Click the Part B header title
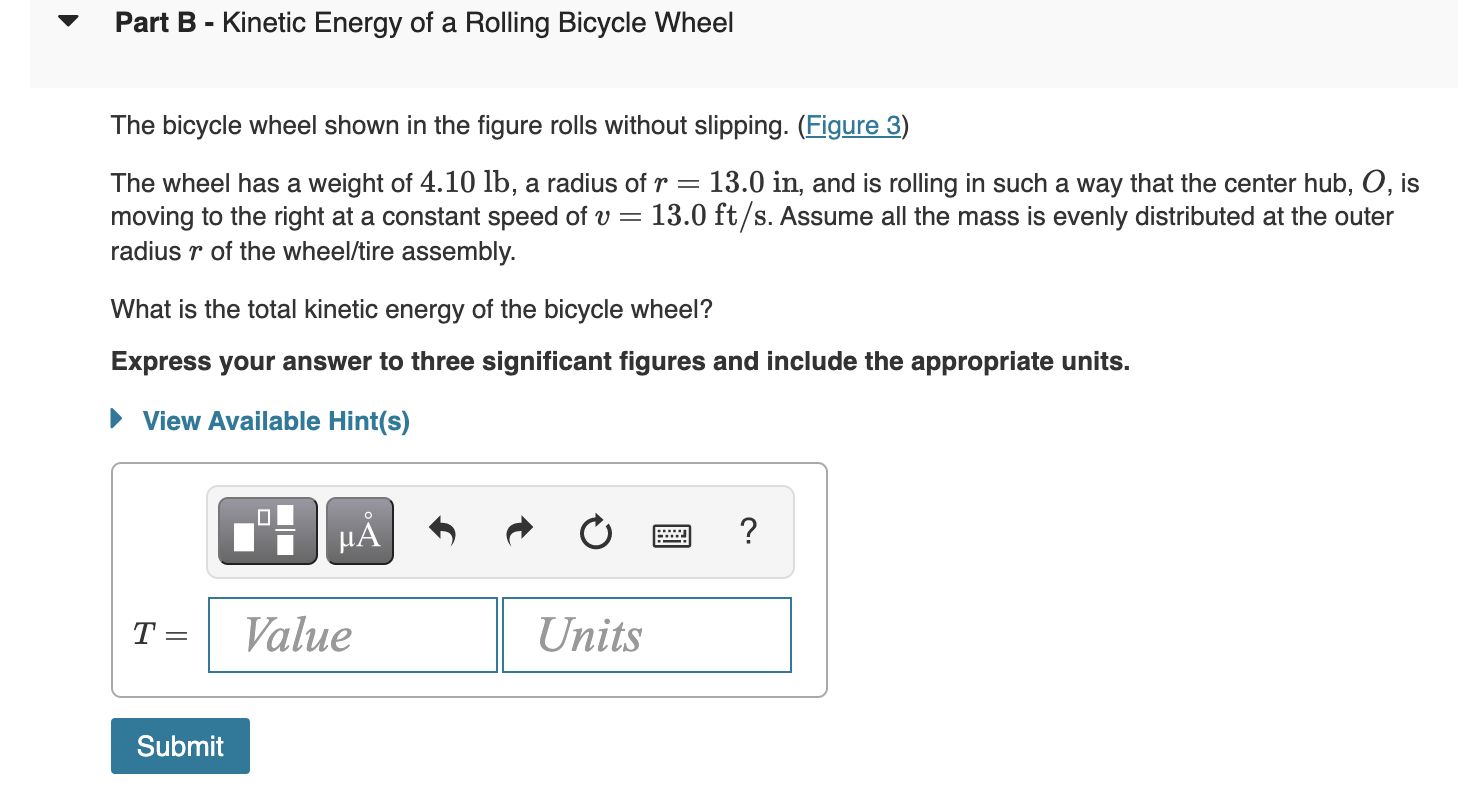Viewport: 1464px width, 808px height. [x=154, y=22]
